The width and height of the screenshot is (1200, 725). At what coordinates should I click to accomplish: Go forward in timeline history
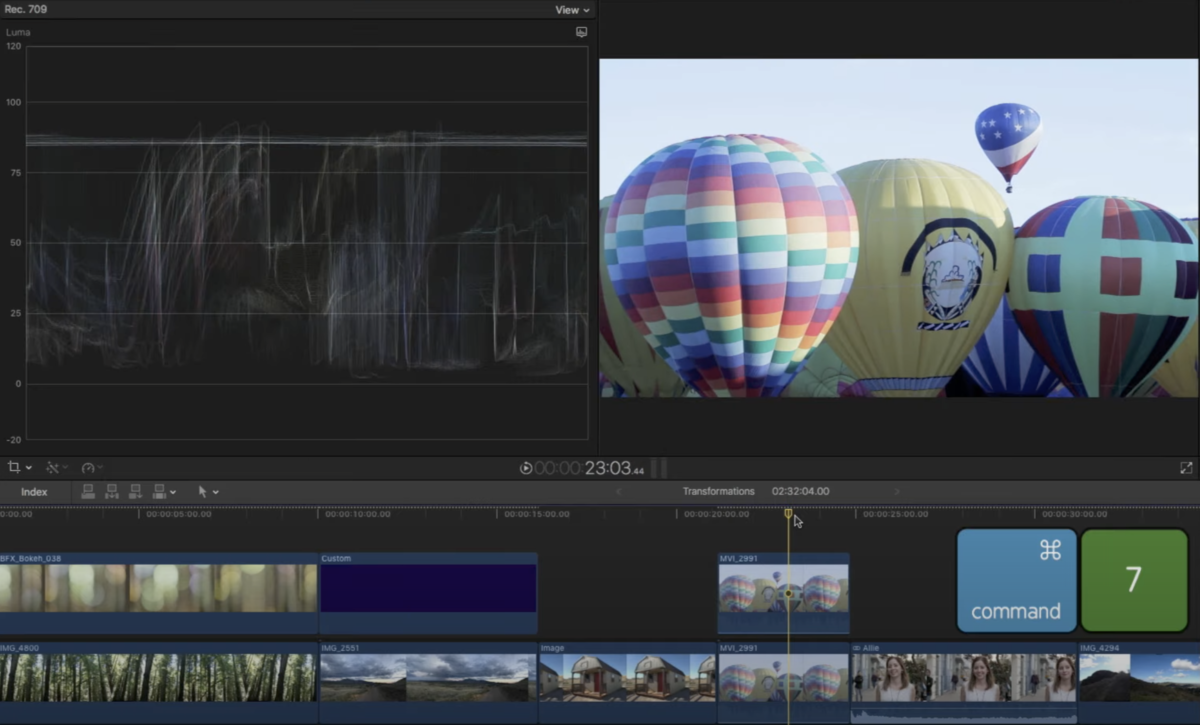click(x=896, y=491)
